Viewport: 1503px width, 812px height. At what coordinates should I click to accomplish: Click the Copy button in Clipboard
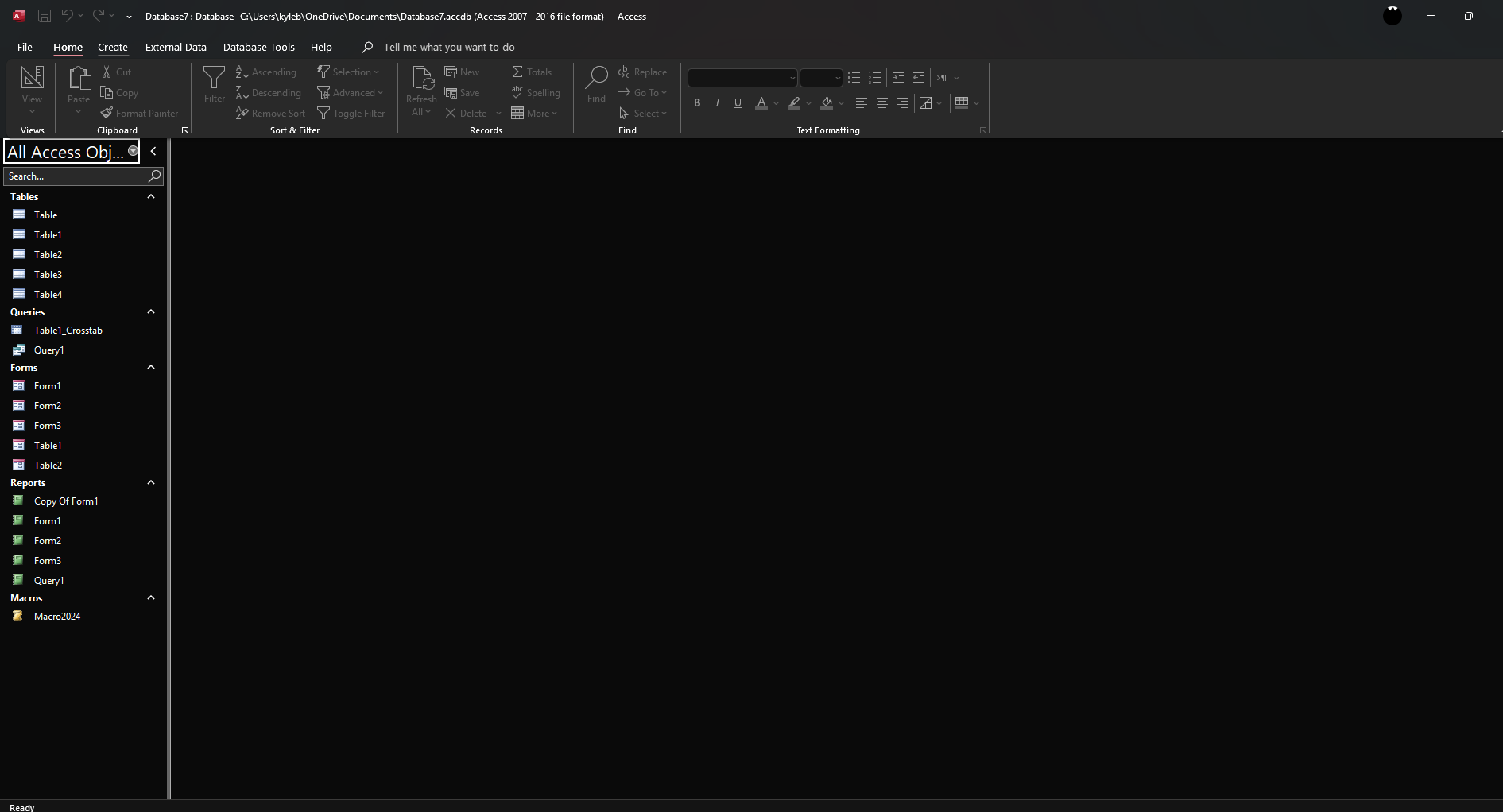pyautogui.click(x=119, y=93)
